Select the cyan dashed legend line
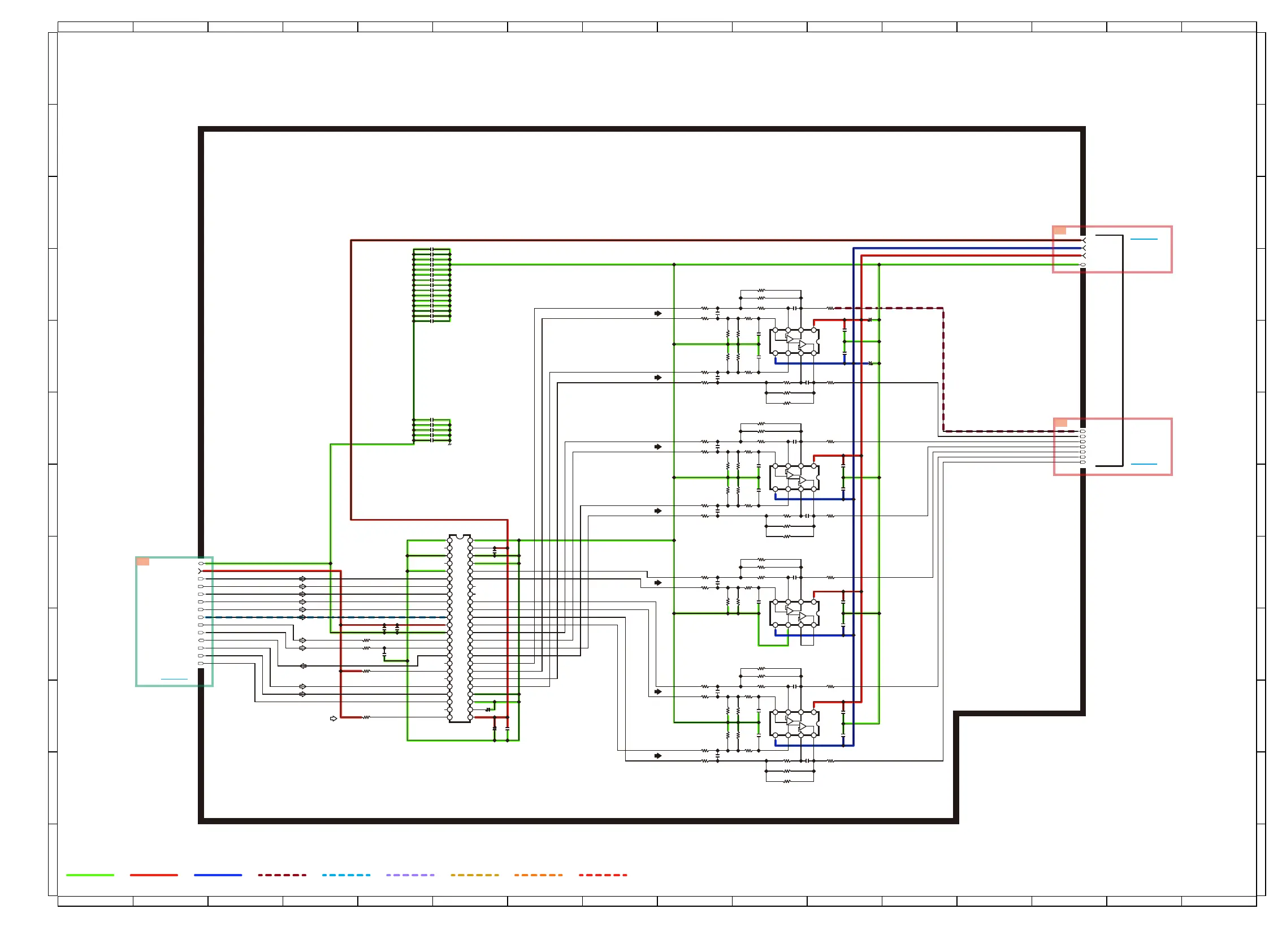 (347, 875)
